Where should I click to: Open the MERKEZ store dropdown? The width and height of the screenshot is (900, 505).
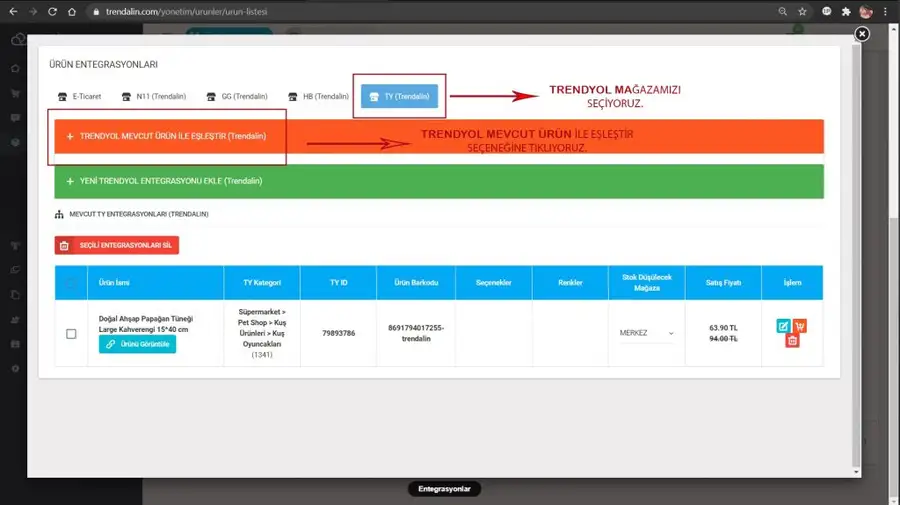(646, 333)
